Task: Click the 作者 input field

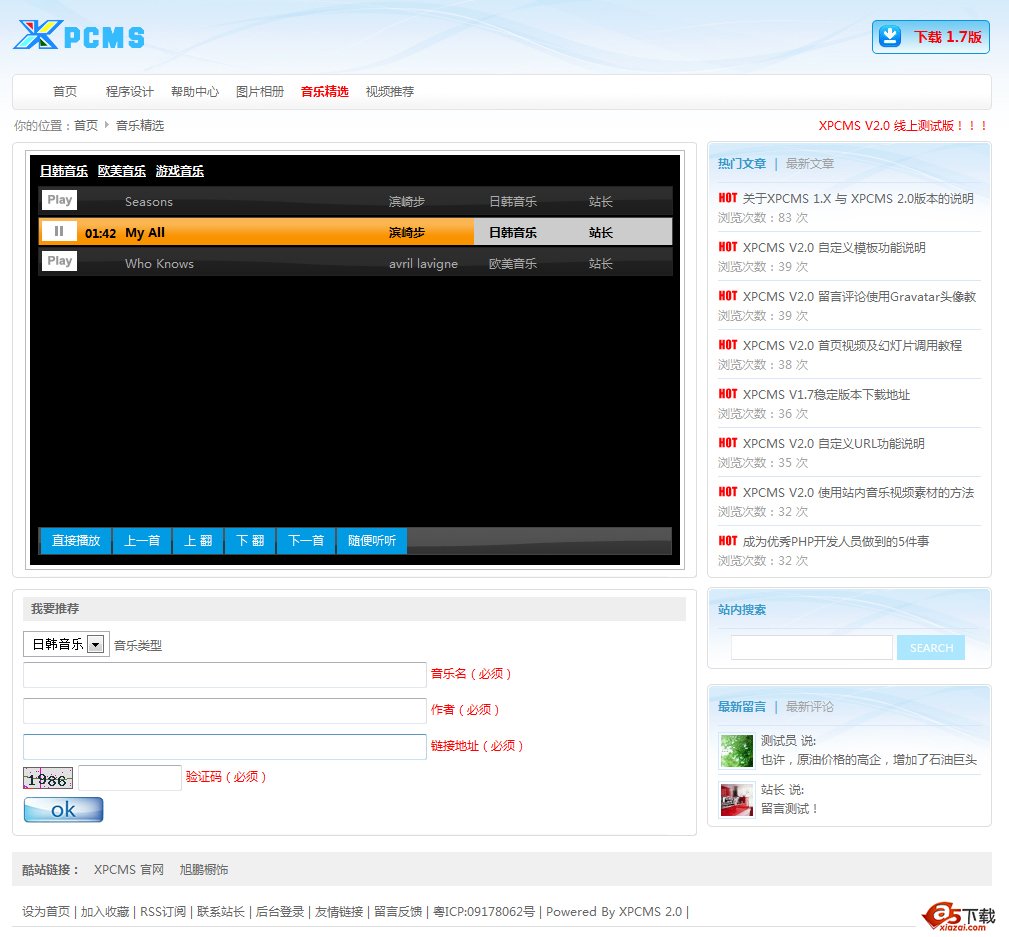Action: point(225,711)
